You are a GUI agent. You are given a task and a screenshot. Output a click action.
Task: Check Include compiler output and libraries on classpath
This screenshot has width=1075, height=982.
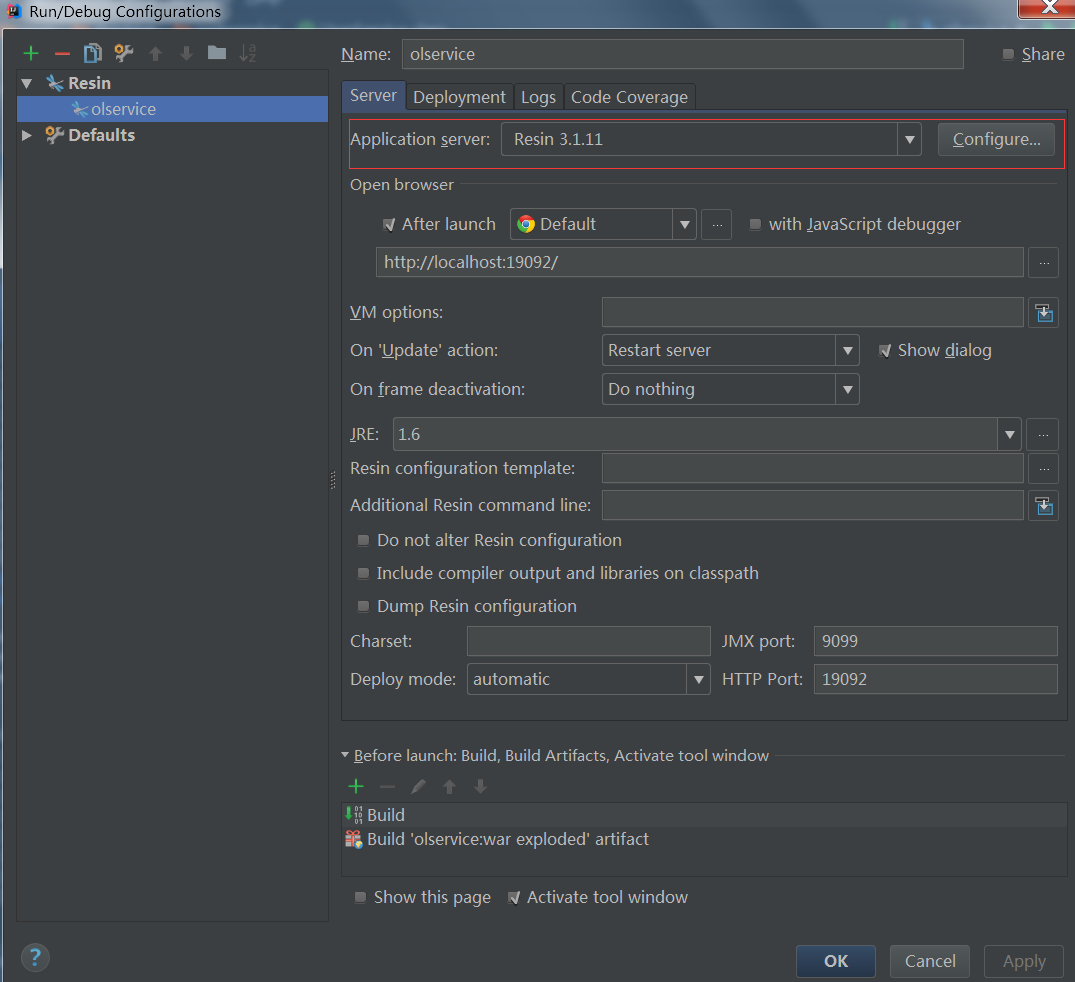point(363,573)
